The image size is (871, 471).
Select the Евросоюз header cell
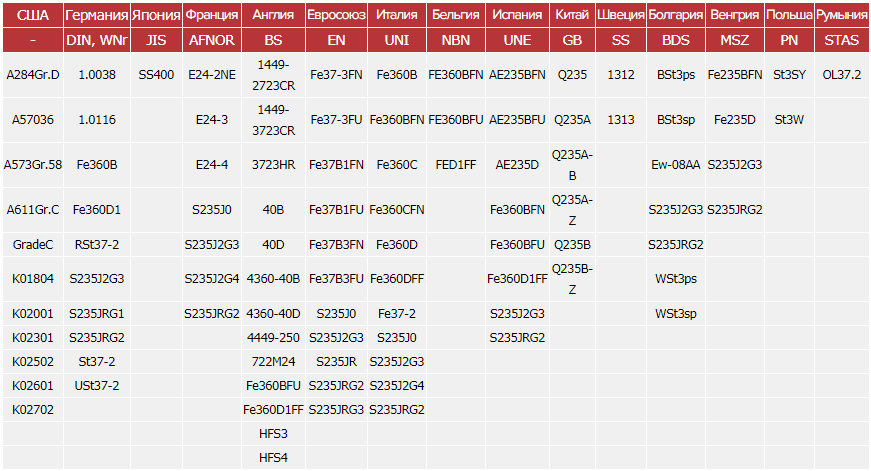[x=336, y=15]
